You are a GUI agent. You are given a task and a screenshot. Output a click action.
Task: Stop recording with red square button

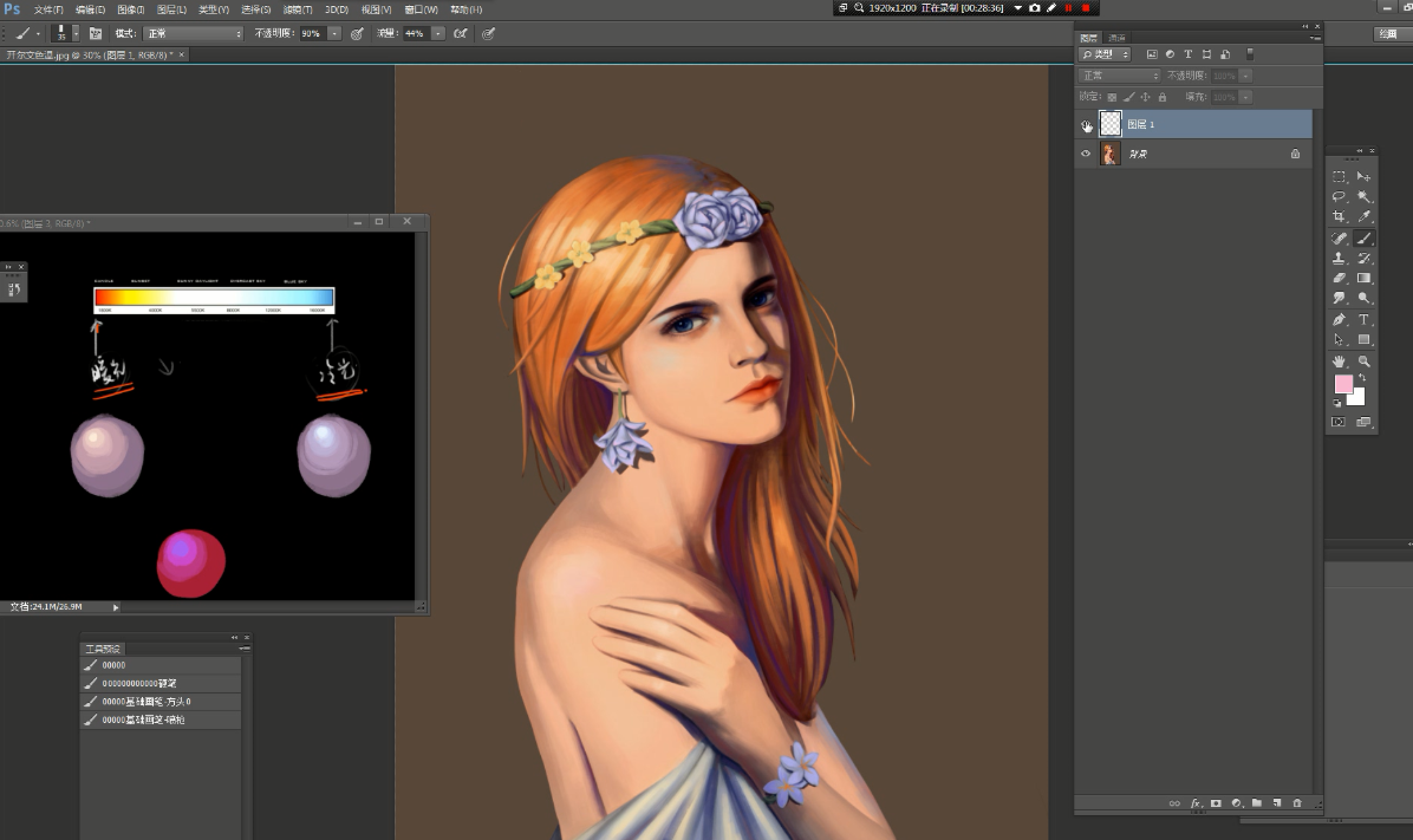click(x=1086, y=8)
